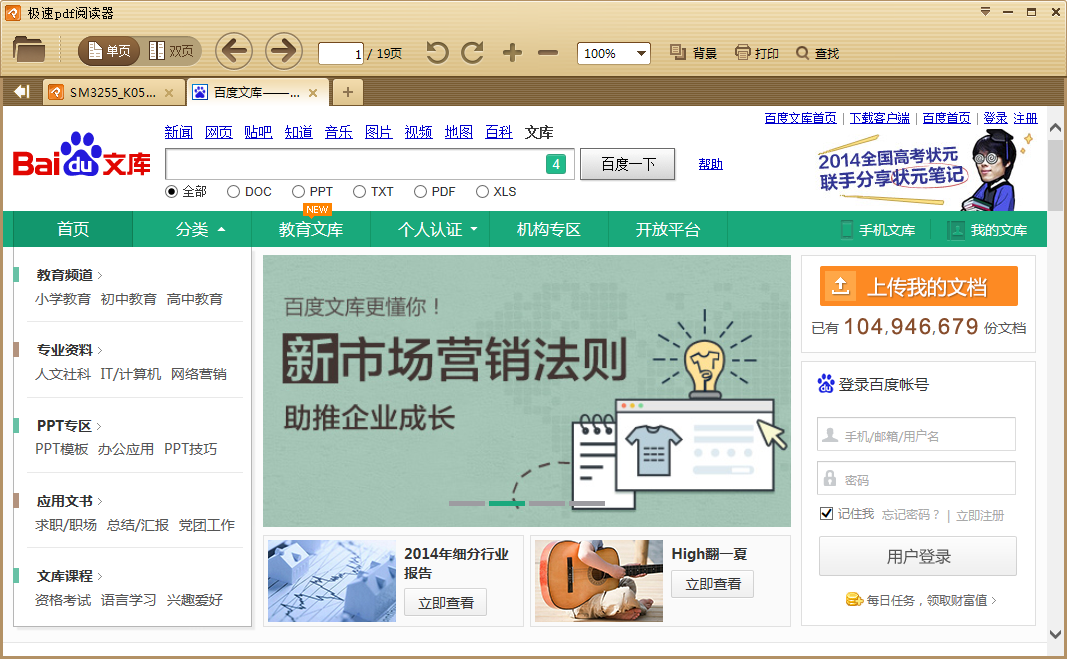Switch to the SM3255_K05 document tab
The image size is (1067, 659).
114,93
